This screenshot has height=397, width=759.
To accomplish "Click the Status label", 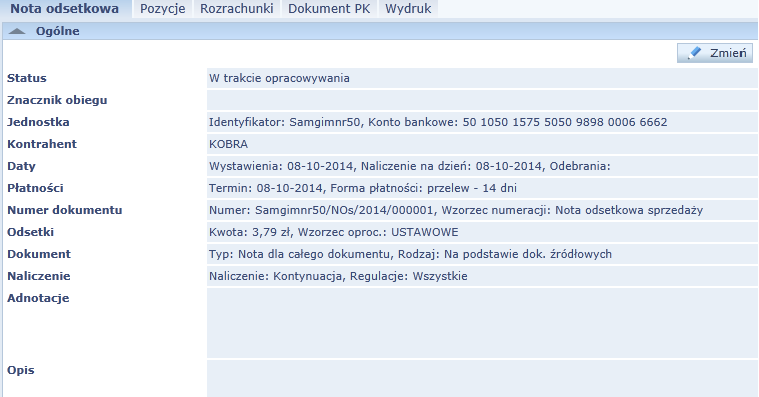I will pos(27,78).
